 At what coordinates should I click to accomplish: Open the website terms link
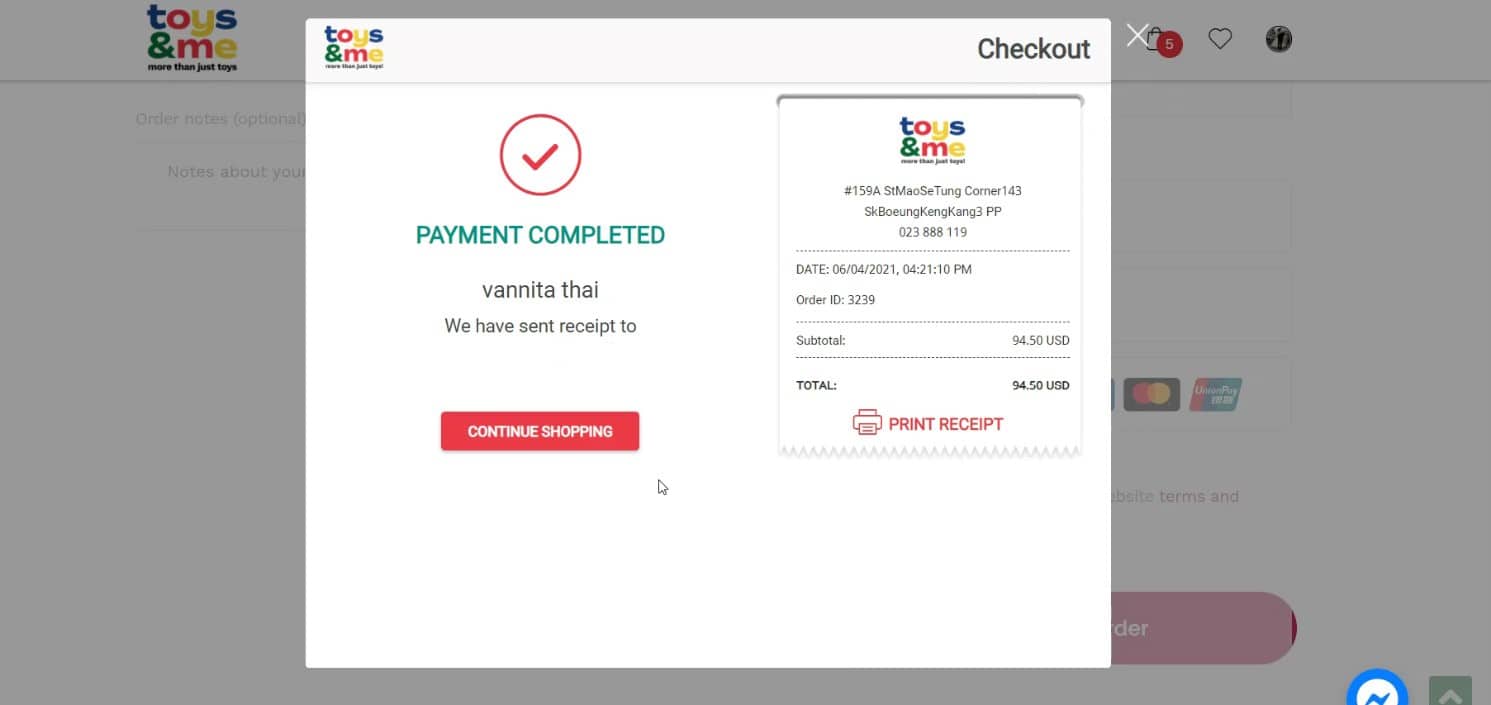1171,496
